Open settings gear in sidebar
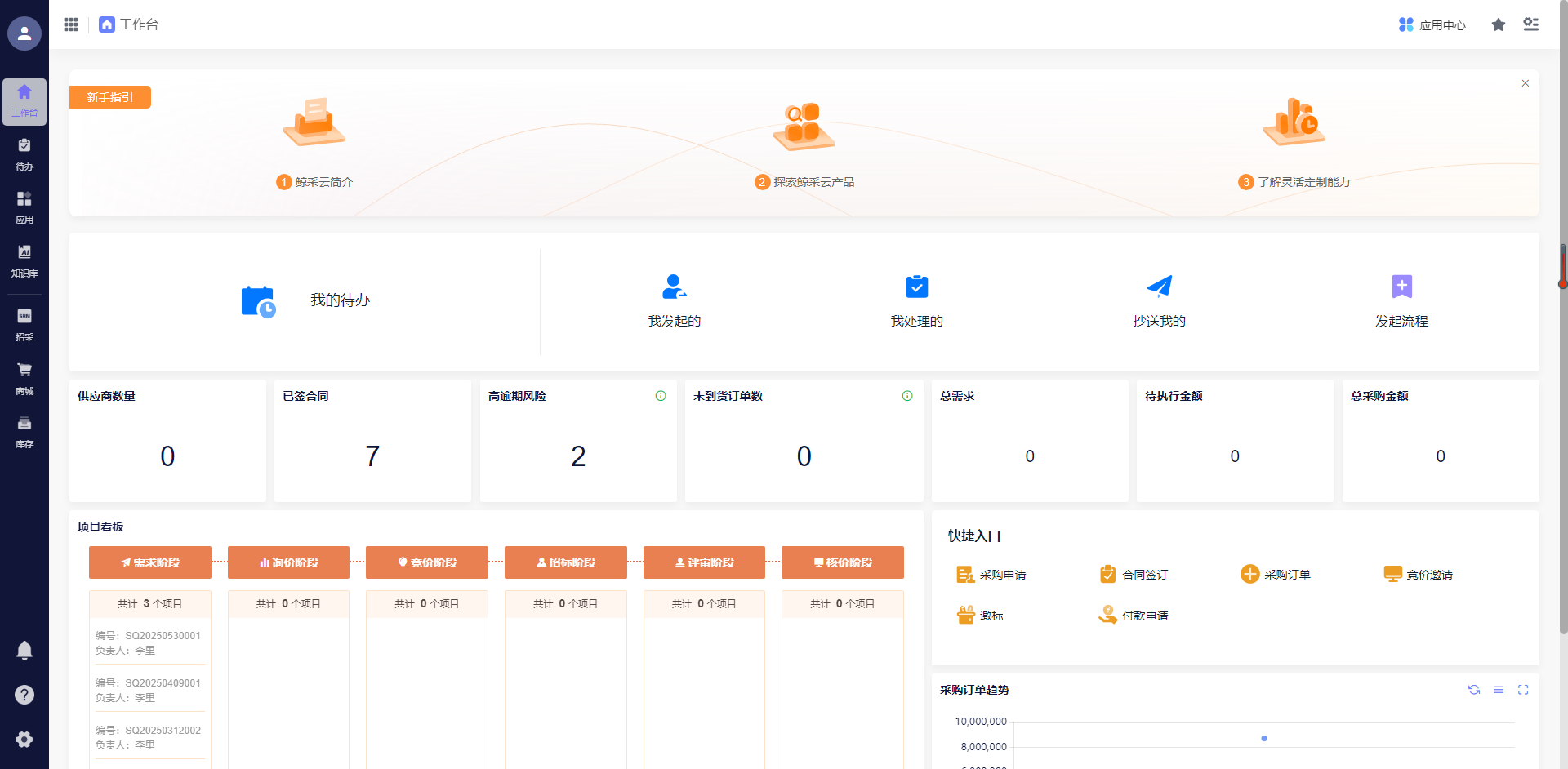This screenshot has height=769, width=1568. coord(24,739)
